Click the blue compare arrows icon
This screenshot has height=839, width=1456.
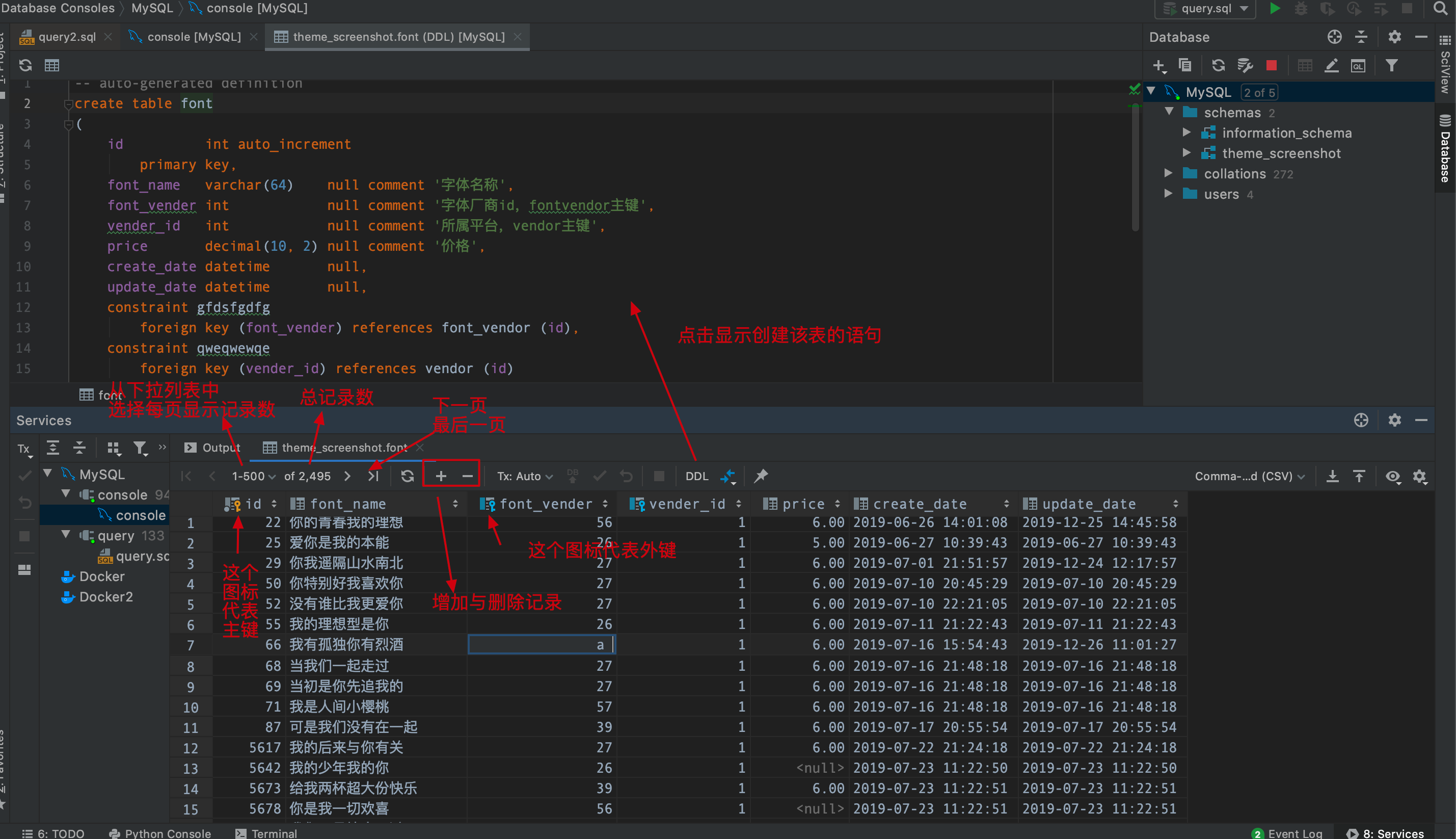pos(727,477)
